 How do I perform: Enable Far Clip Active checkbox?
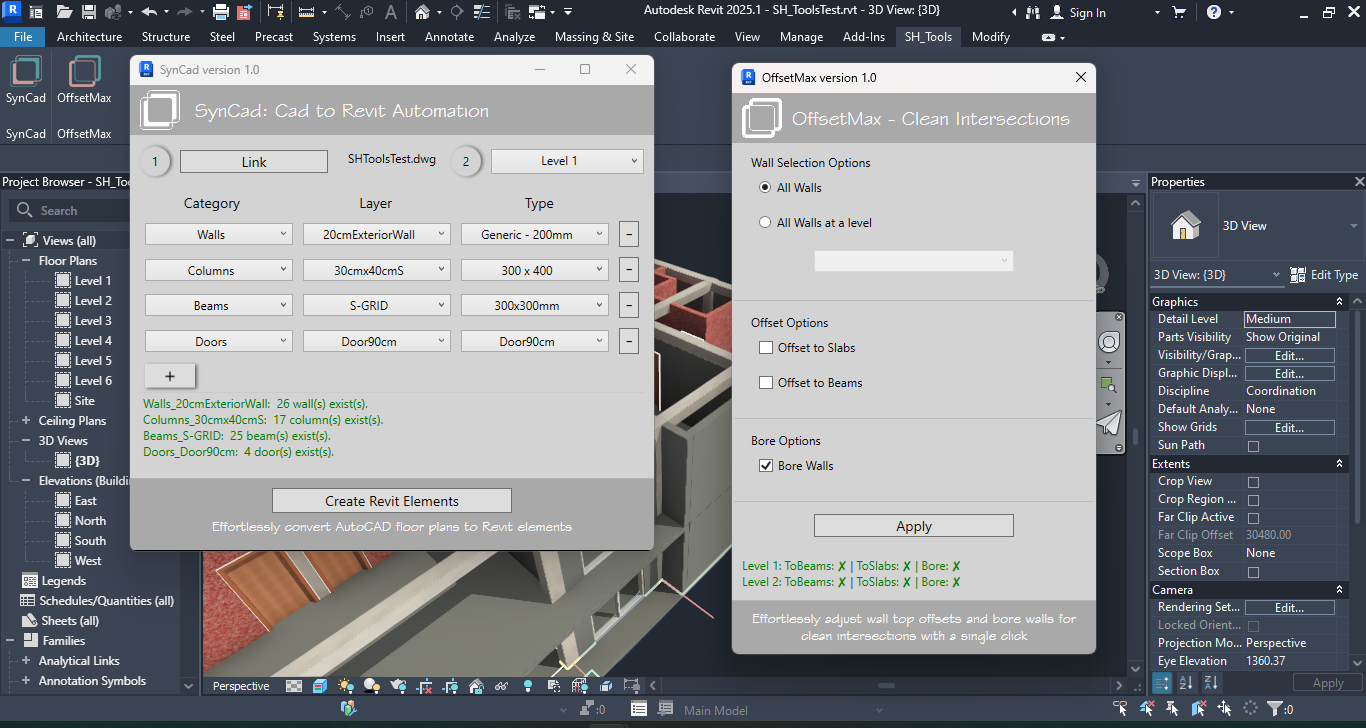(1253, 518)
